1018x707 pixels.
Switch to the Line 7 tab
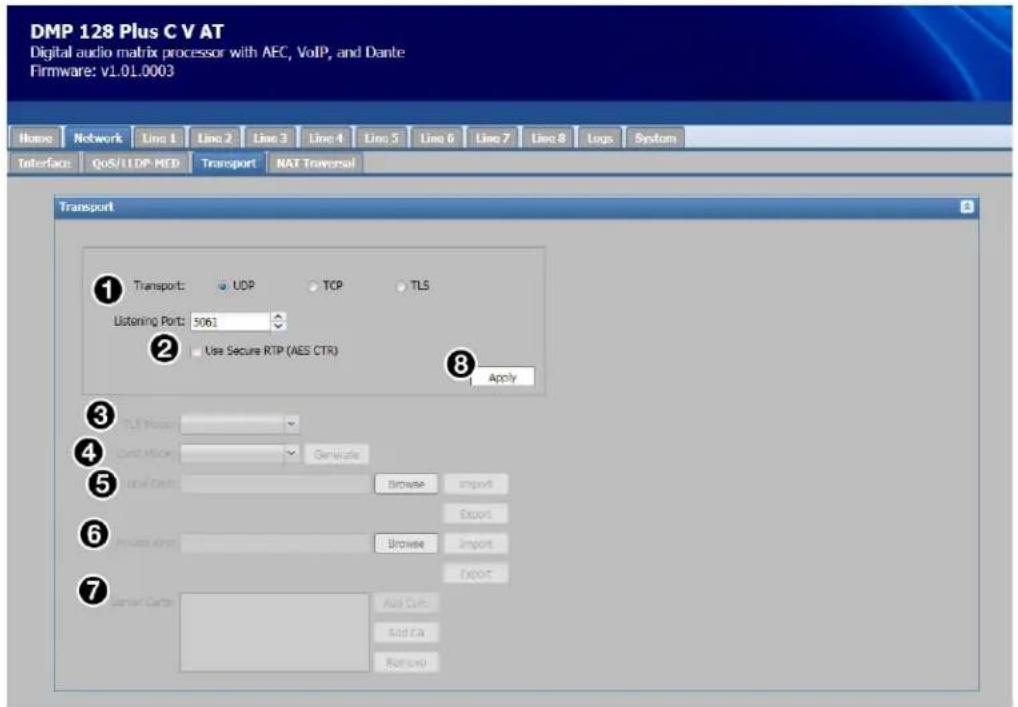[x=493, y=138]
